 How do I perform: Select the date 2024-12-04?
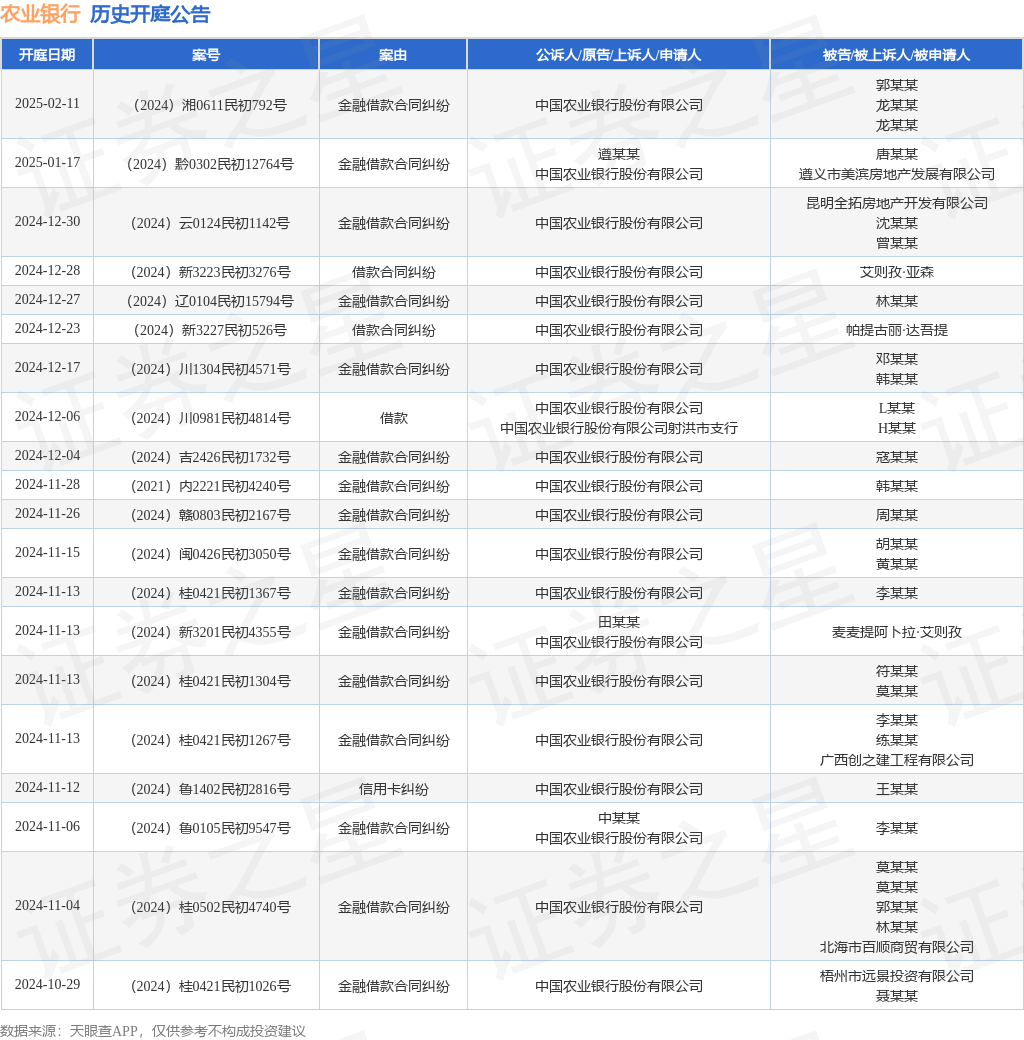(47, 456)
